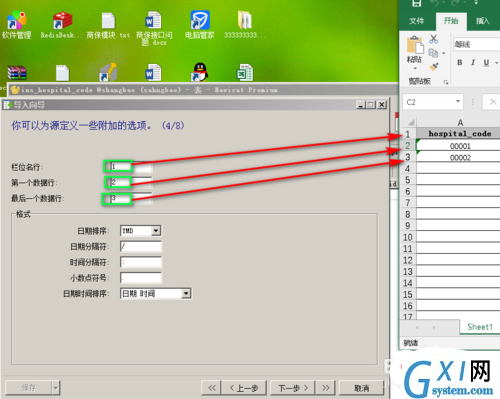Select the Sheet1 worksheet tab
This screenshot has height=399, width=500.
[x=480, y=327]
